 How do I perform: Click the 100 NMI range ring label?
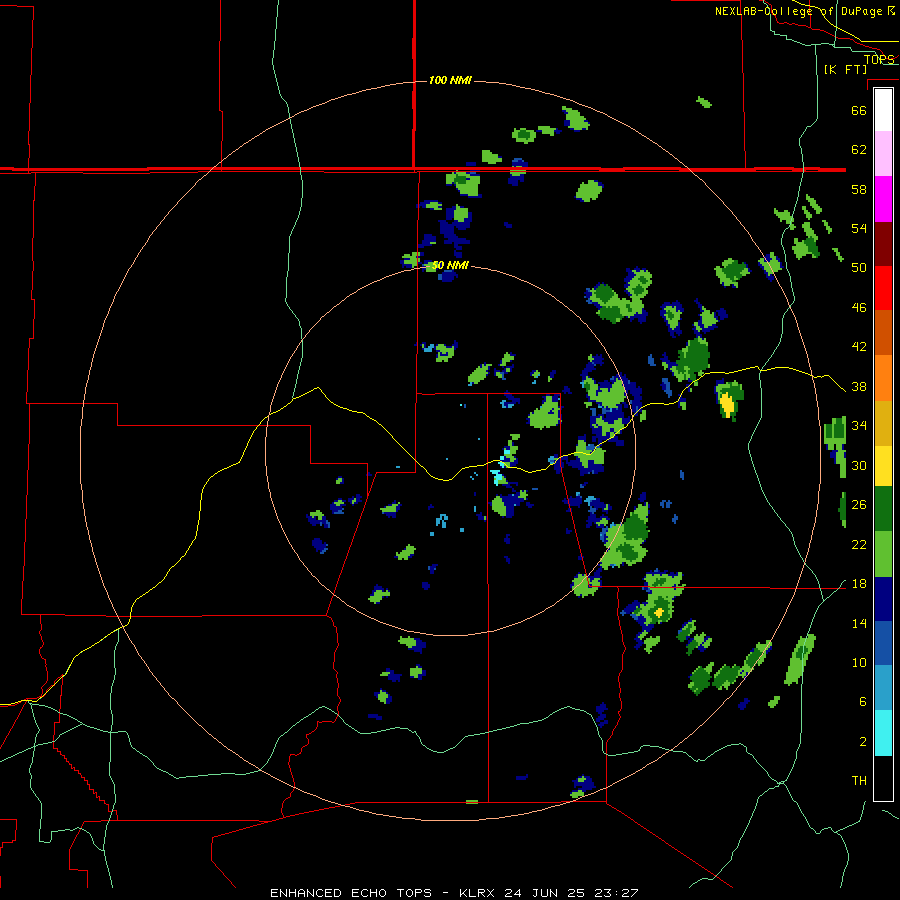pos(450,80)
